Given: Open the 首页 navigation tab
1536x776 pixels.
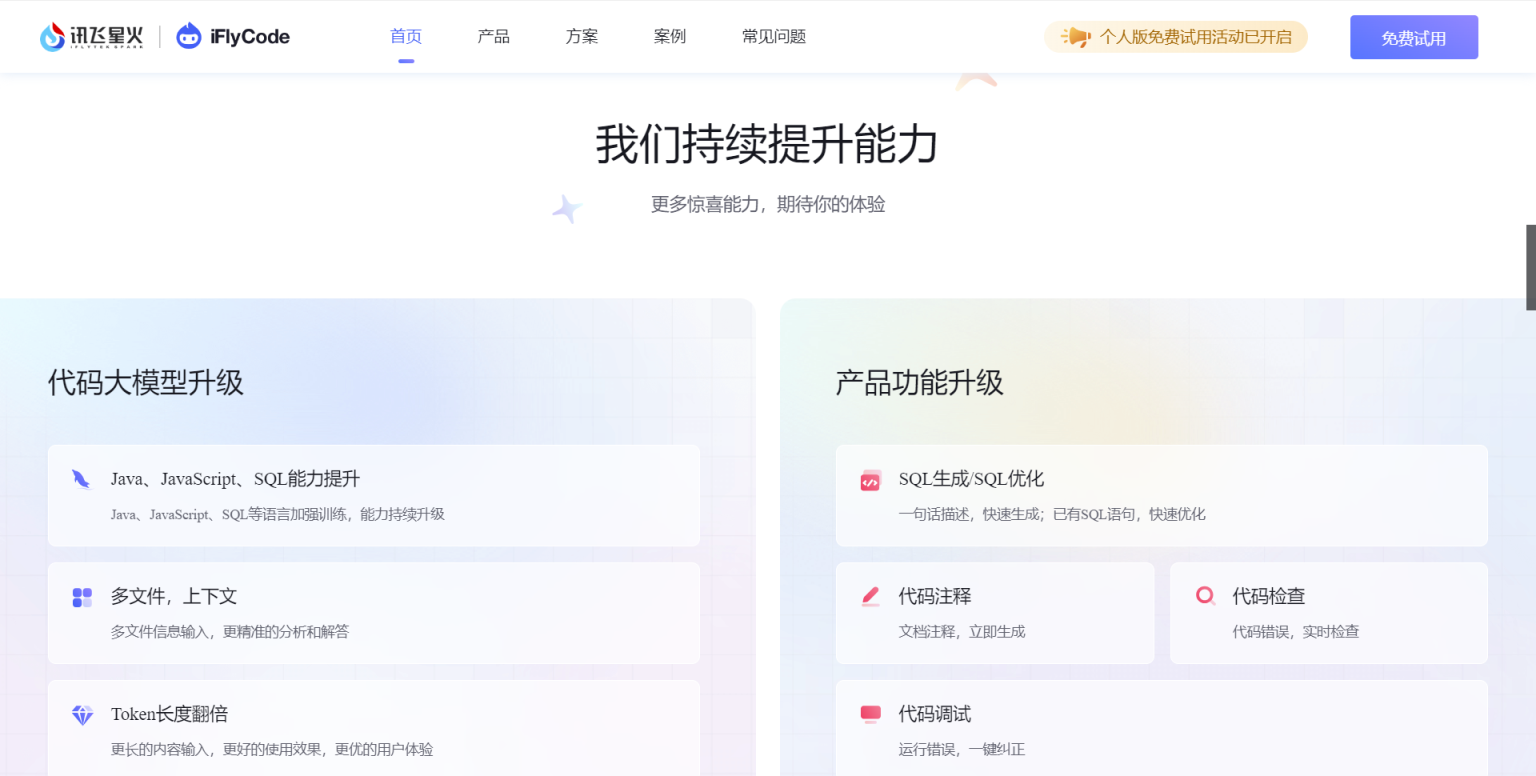Looking at the screenshot, I should coord(406,37).
